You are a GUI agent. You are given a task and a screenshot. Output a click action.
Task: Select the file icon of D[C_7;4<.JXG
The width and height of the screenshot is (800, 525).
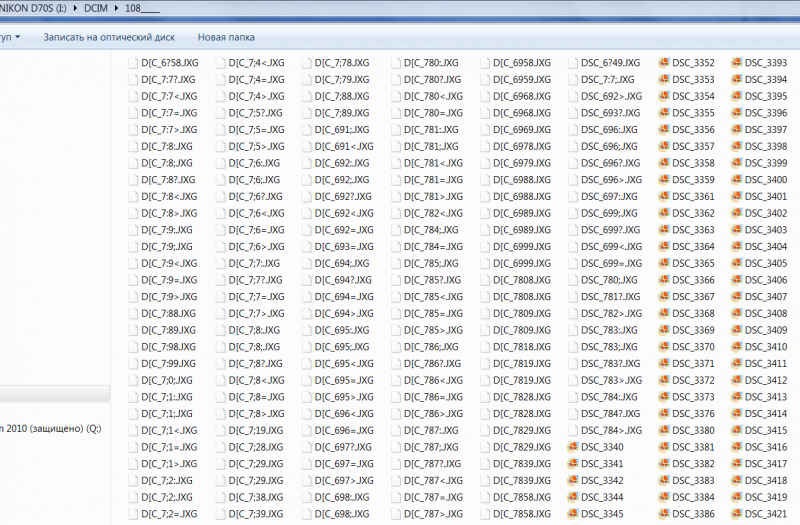pos(220,63)
